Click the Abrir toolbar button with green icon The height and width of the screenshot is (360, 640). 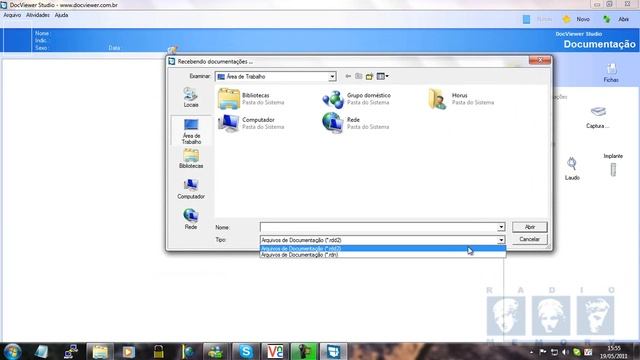coord(616,19)
